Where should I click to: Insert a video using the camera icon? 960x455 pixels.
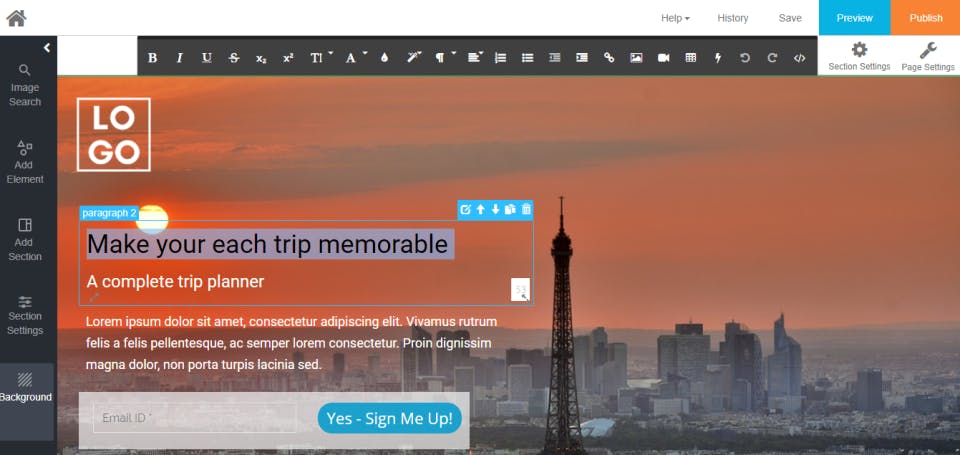pos(663,58)
